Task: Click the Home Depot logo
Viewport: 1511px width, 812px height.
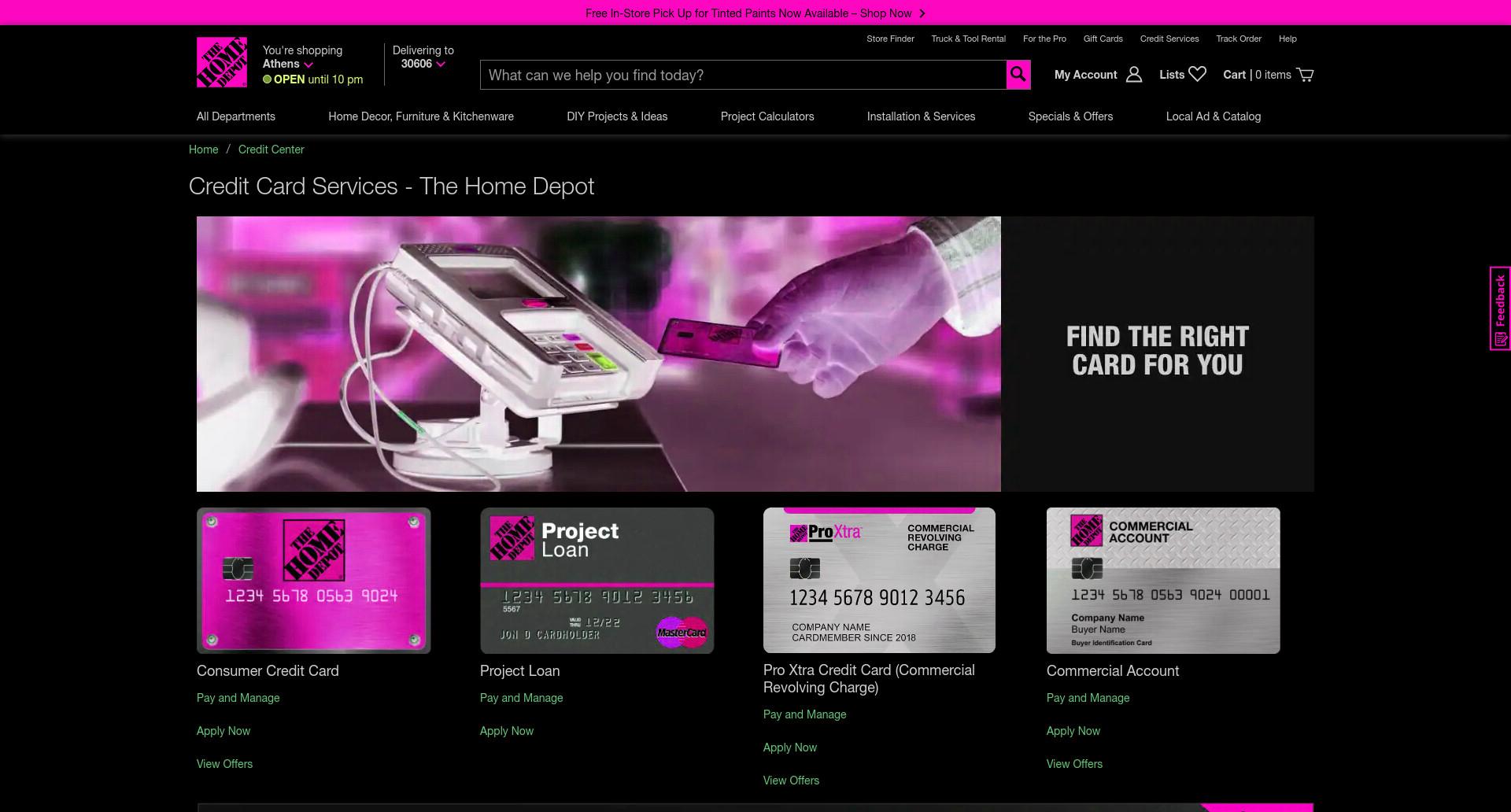Action: point(222,62)
